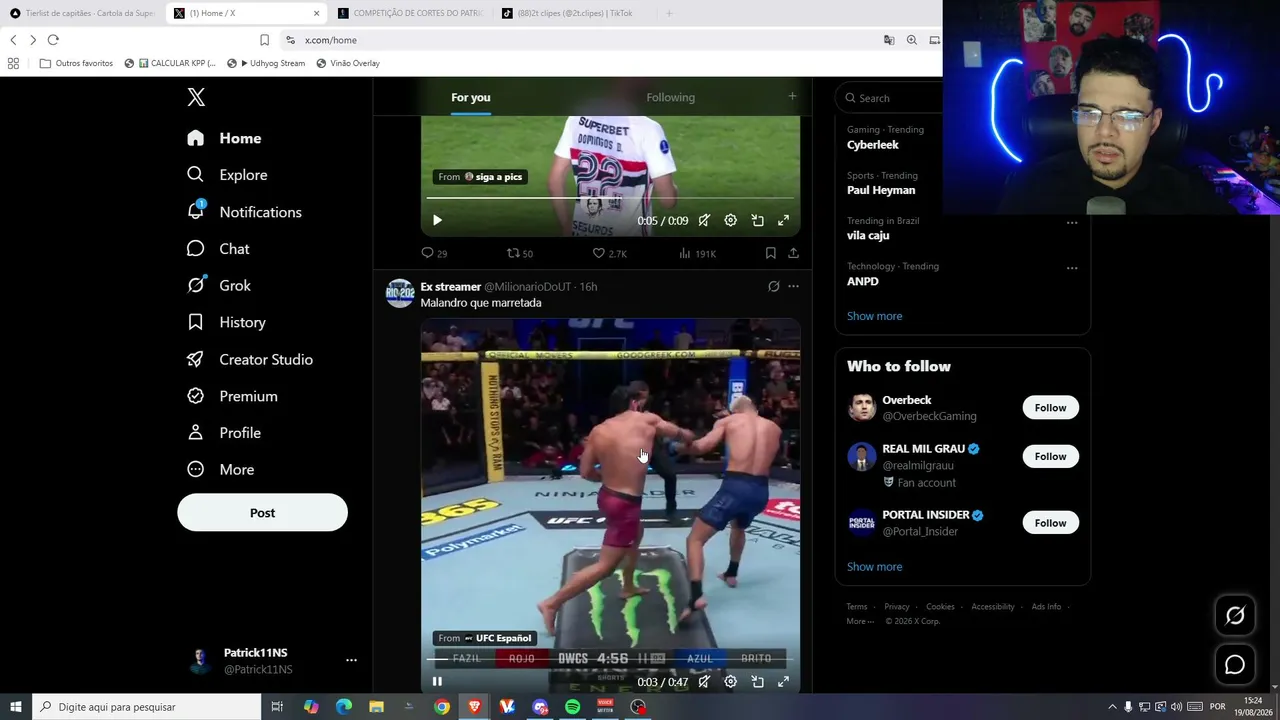1280x720 pixels.
Task: Open Windows Start menu
Action: pos(16,707)
